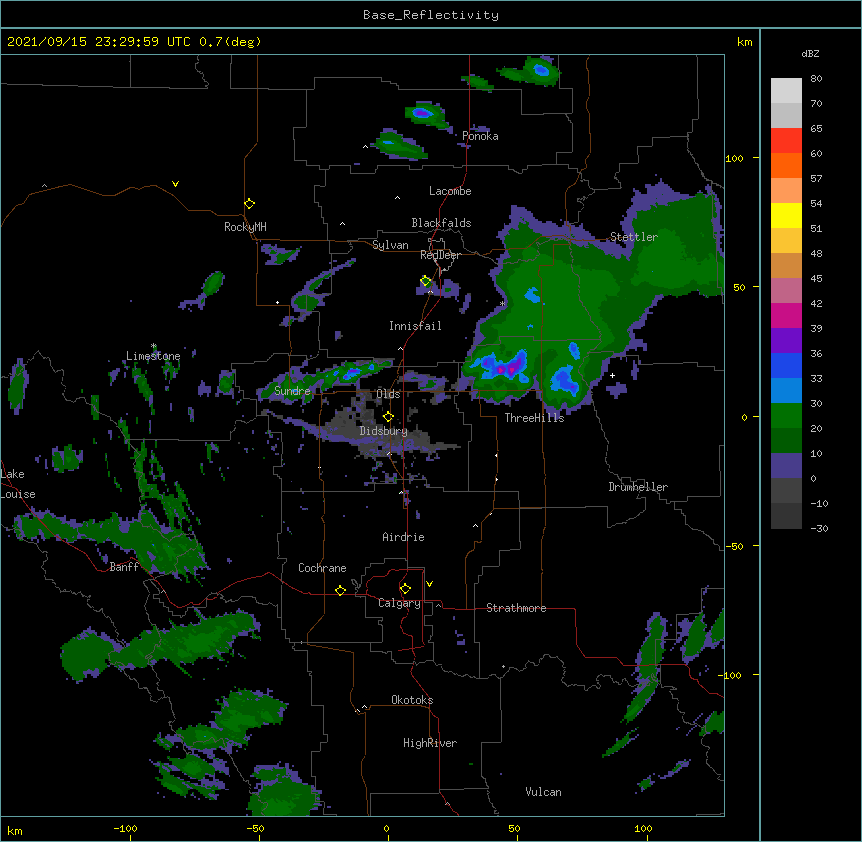Click the white 80 dBZ legend swatch
This screenshot has height=842, width=862.
(x=786, y=91)
